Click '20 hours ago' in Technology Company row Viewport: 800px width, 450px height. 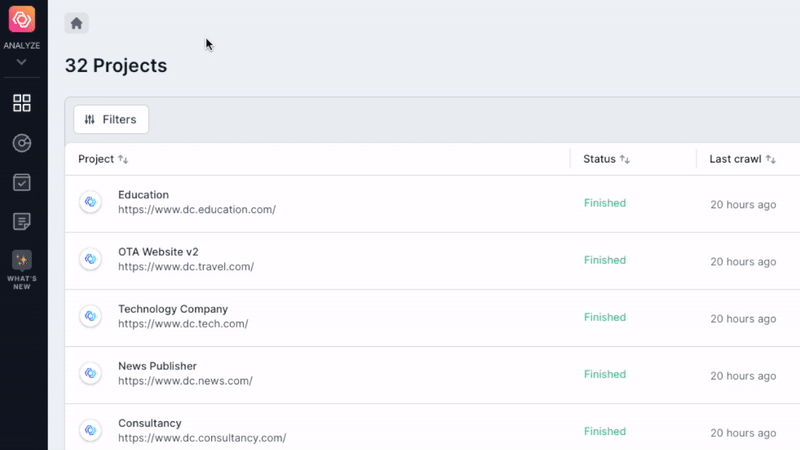(743, 319)
